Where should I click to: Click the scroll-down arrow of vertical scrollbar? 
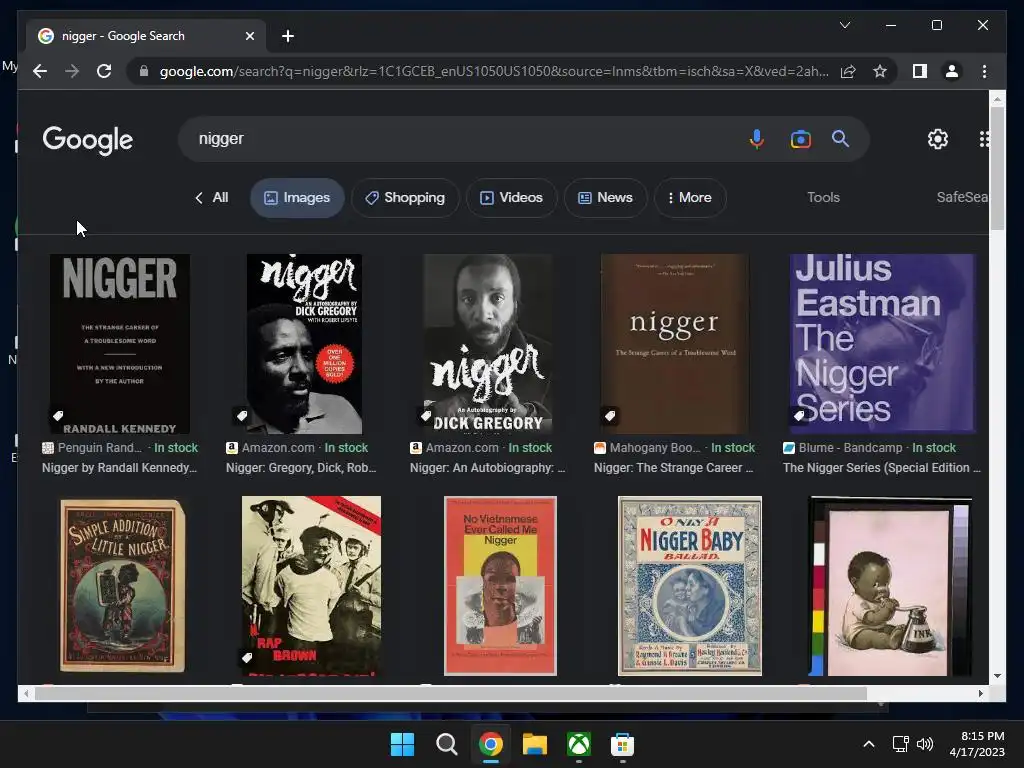coord(997,676)
